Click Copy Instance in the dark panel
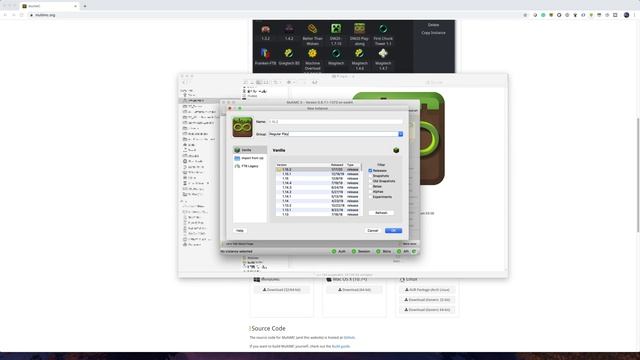Image resolution: width=640 pixels, height=360 pixels. tap(433, 33)
